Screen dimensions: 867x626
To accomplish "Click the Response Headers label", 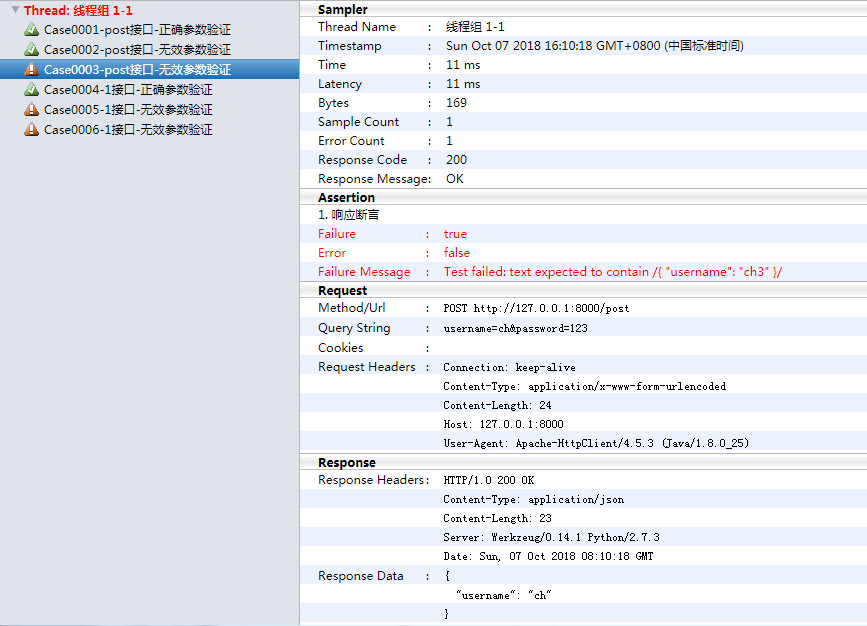I will pyautogui.click(x=373, y=480).
